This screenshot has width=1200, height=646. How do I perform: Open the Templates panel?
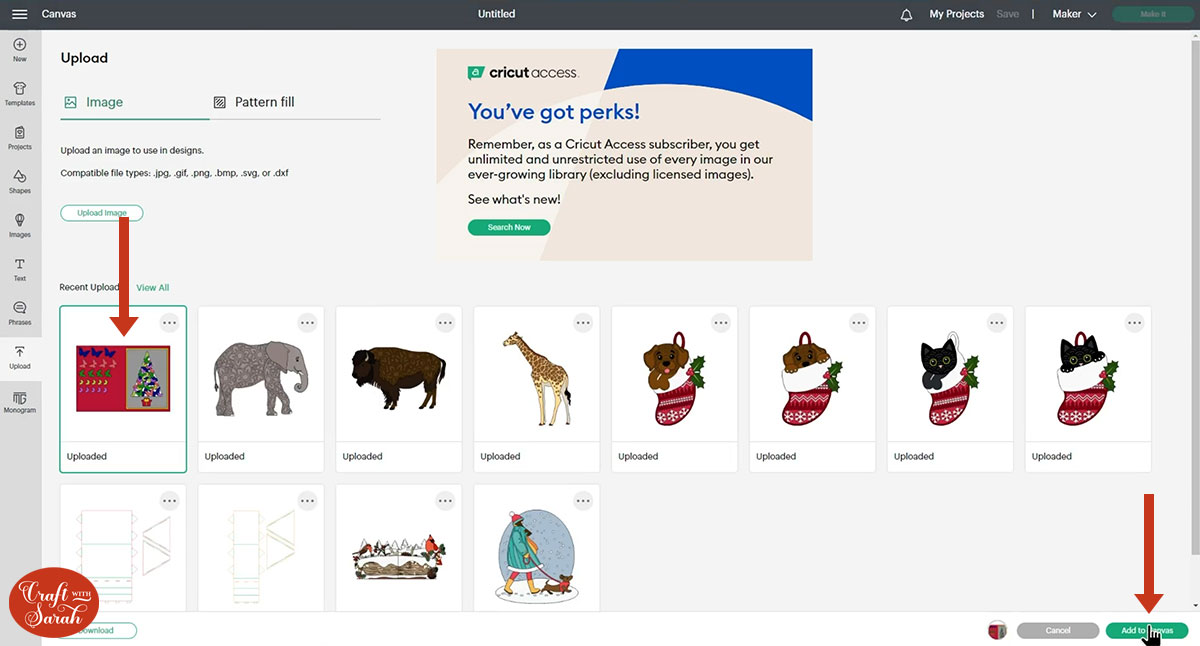pos(19,94)
